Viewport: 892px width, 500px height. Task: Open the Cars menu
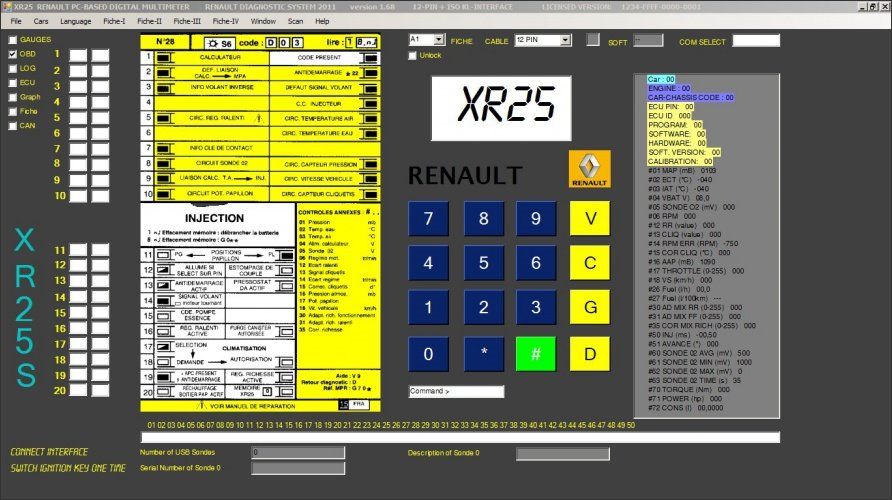tap(41, 21)
